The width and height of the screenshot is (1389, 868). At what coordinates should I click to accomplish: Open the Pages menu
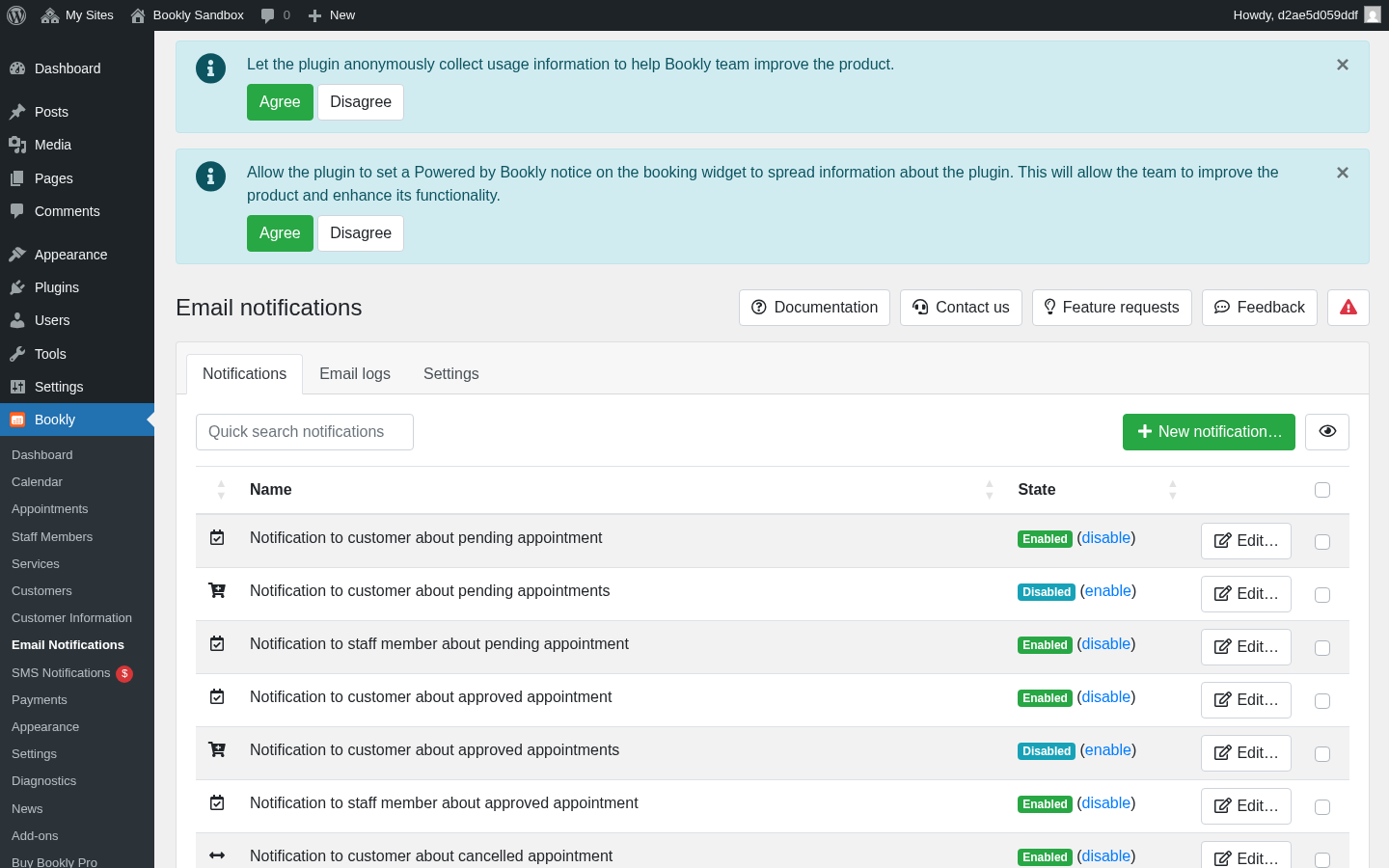coord(77,178)
